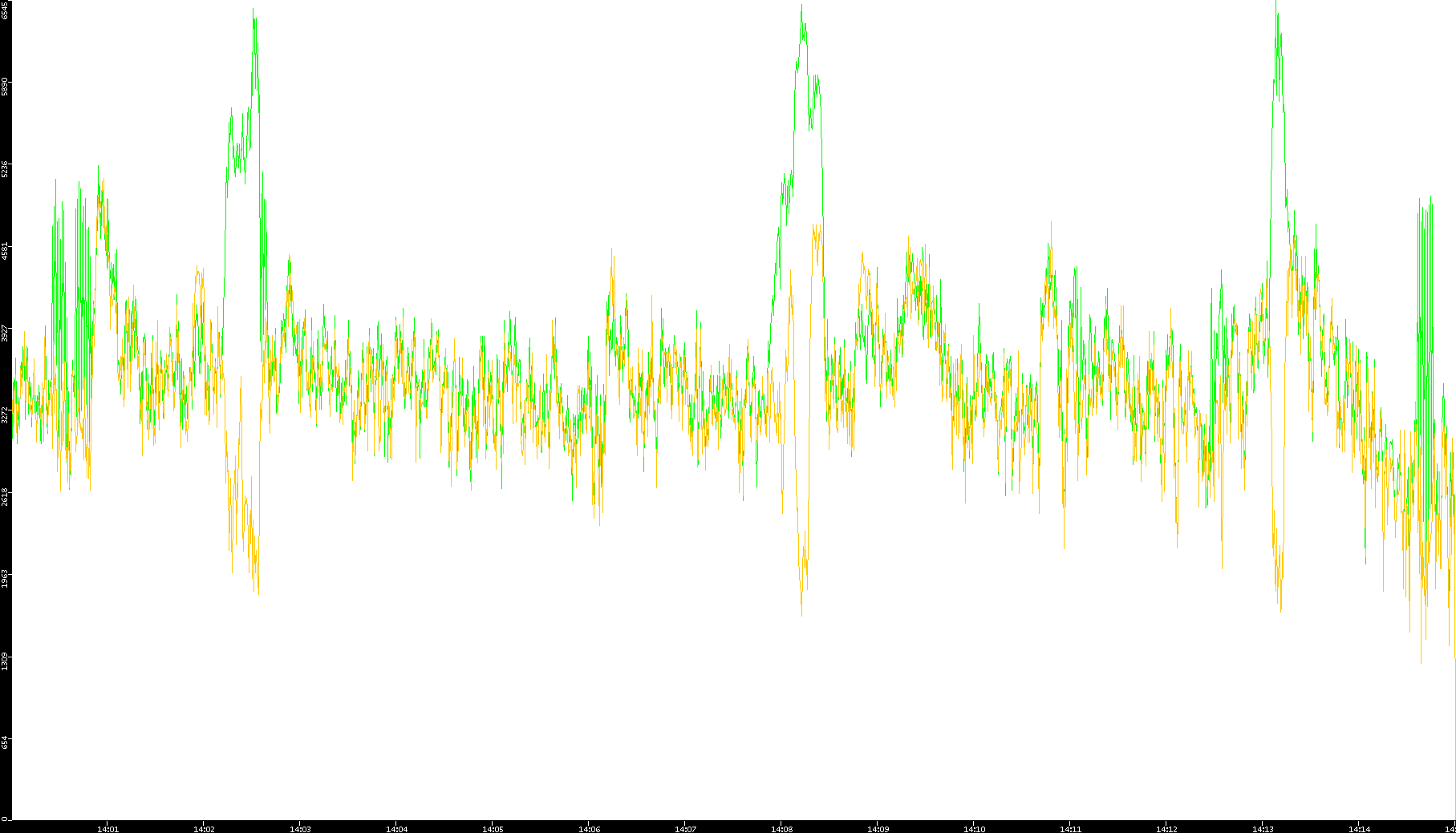Select the 654 value axis label
Screen dimensions: 1456x833
pos(5,742)
